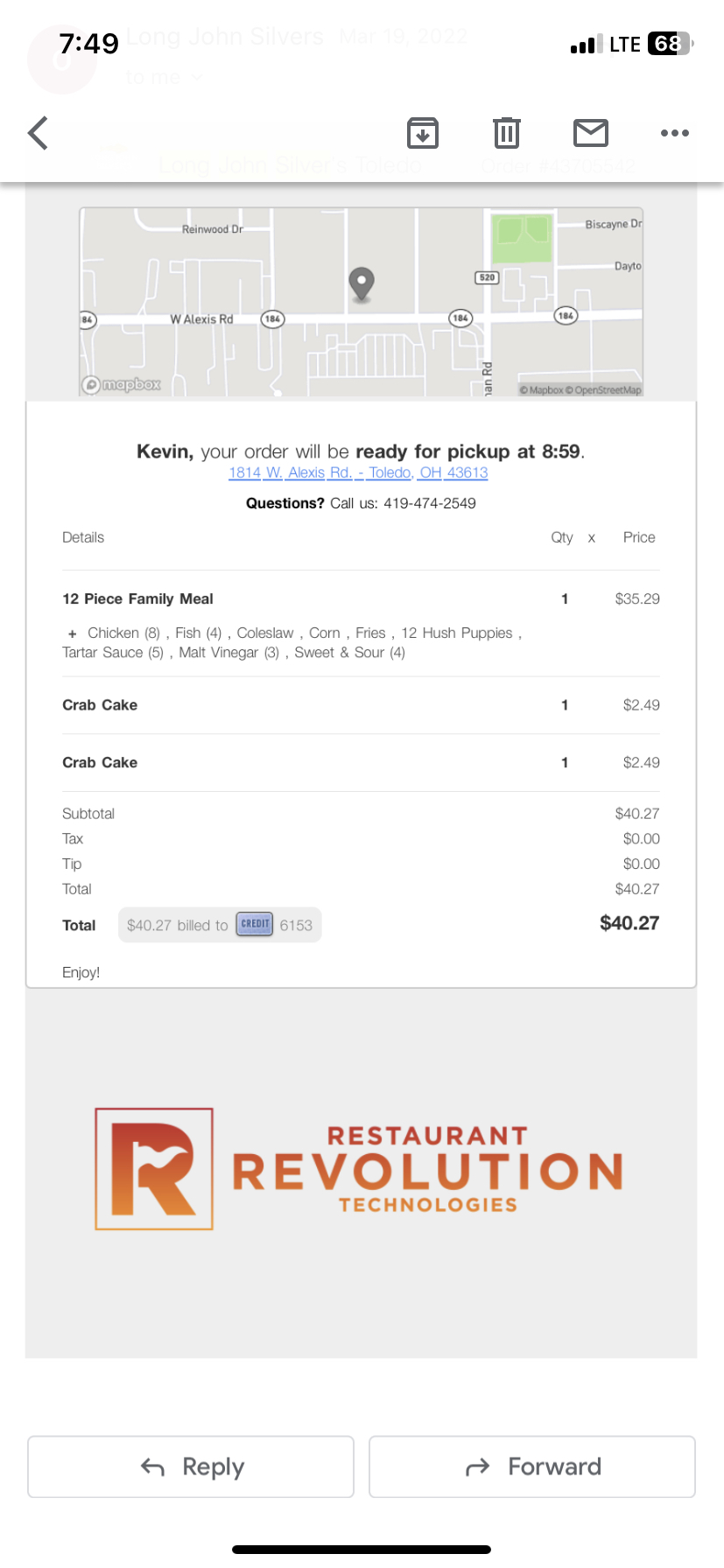Screen dimensions: 724x1568
Task: Mark the email as unread
Action: coord(591,133)
